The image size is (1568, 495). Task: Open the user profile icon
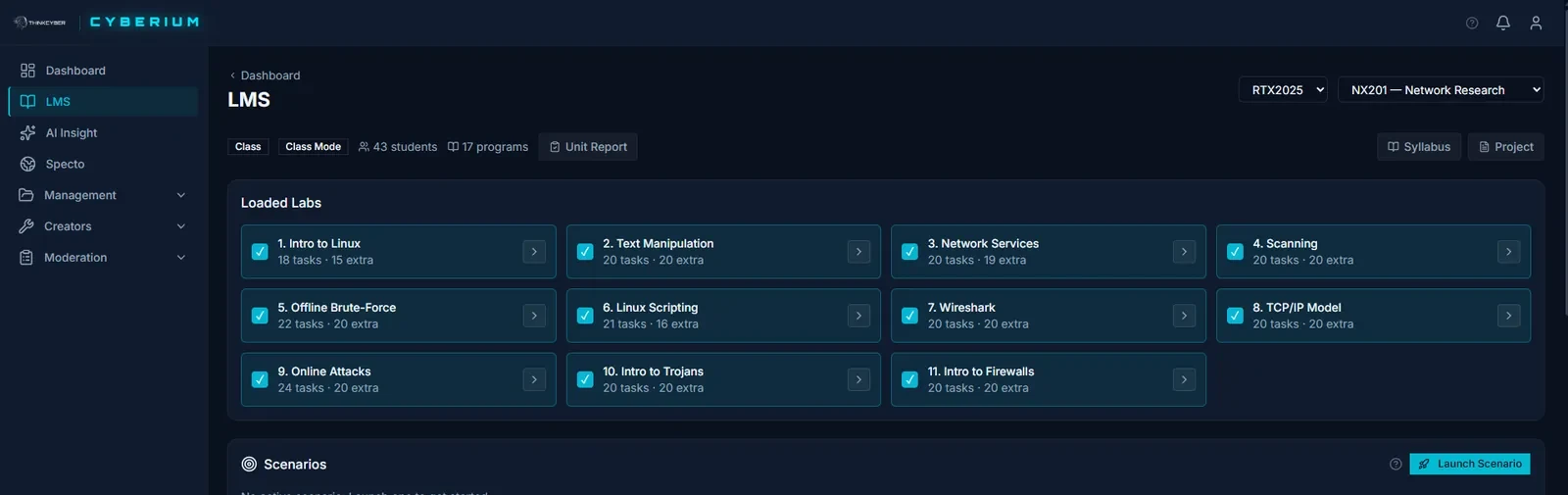(x=1536, y=23)
